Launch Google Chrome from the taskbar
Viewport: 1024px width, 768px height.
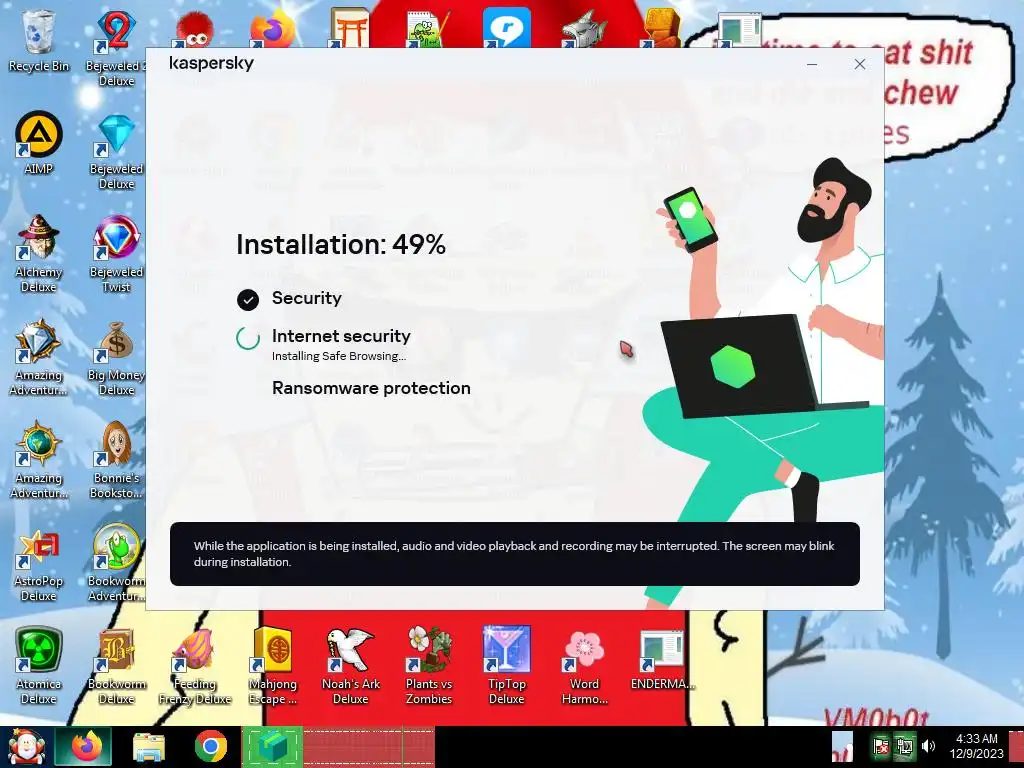tap(211, 747)
